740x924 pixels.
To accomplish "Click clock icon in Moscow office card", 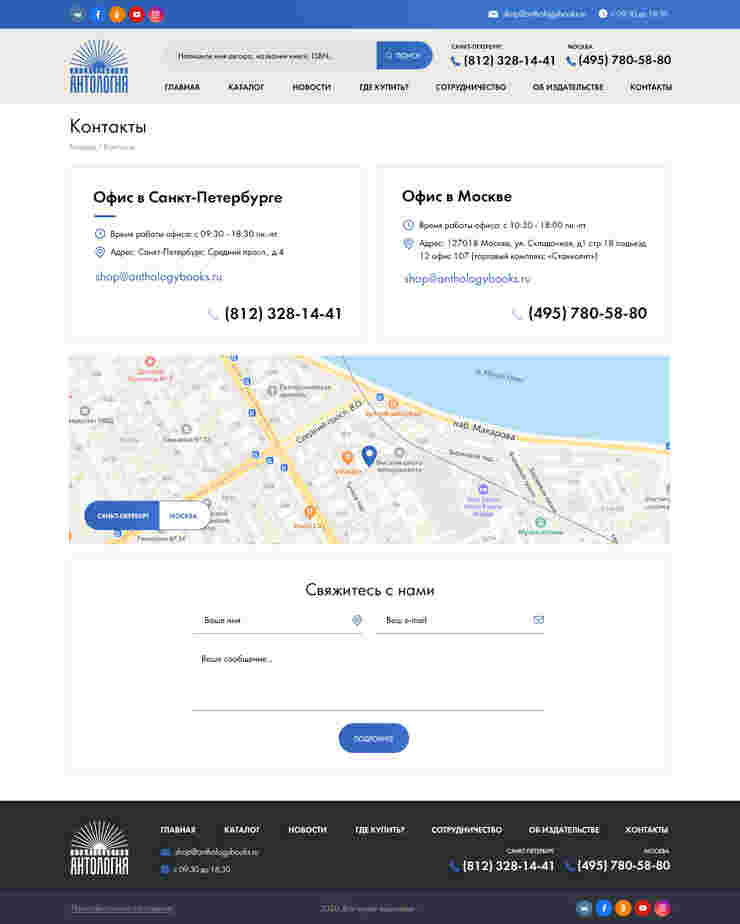I will tap(408, 225).
